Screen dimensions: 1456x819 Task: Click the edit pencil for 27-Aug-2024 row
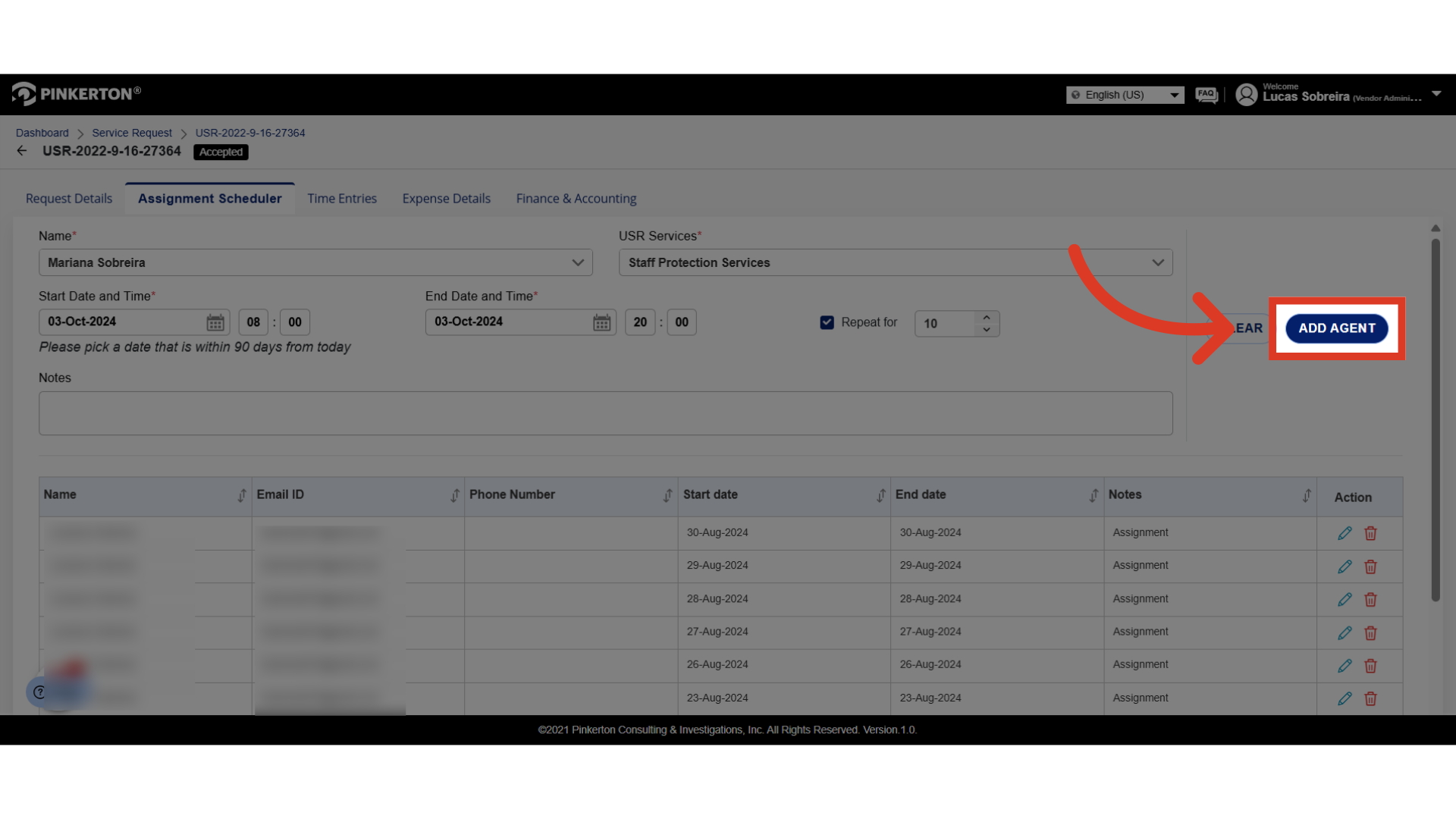(x=1345, y=632)
